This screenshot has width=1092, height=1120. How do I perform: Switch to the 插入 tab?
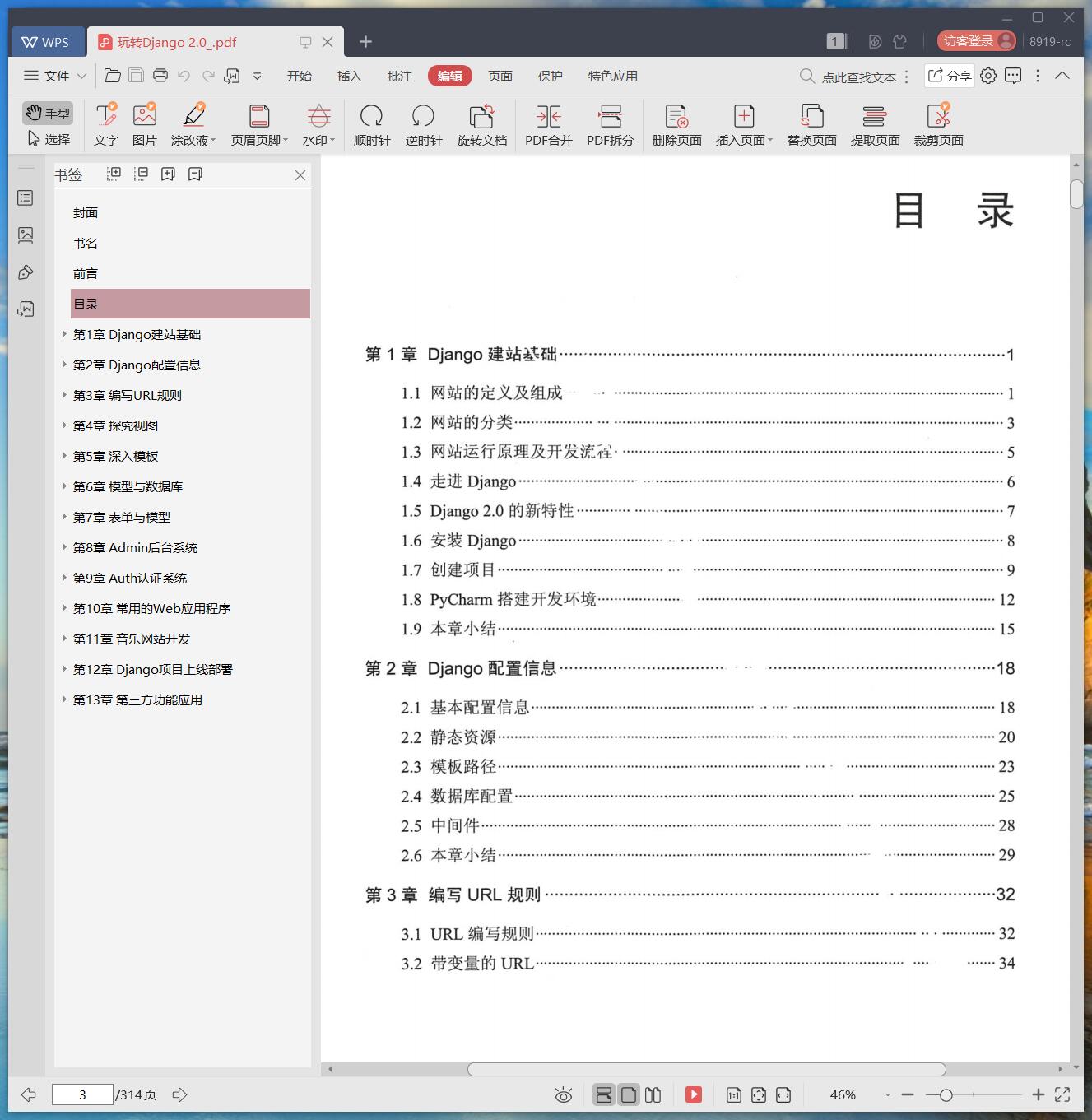coord(350,76)
